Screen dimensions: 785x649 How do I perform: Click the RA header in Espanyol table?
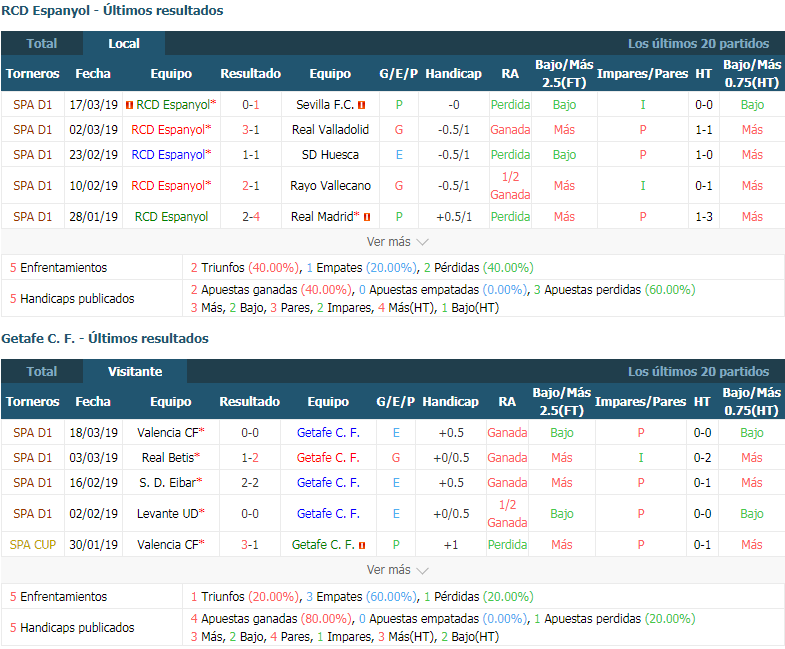[x=510, y=74]
